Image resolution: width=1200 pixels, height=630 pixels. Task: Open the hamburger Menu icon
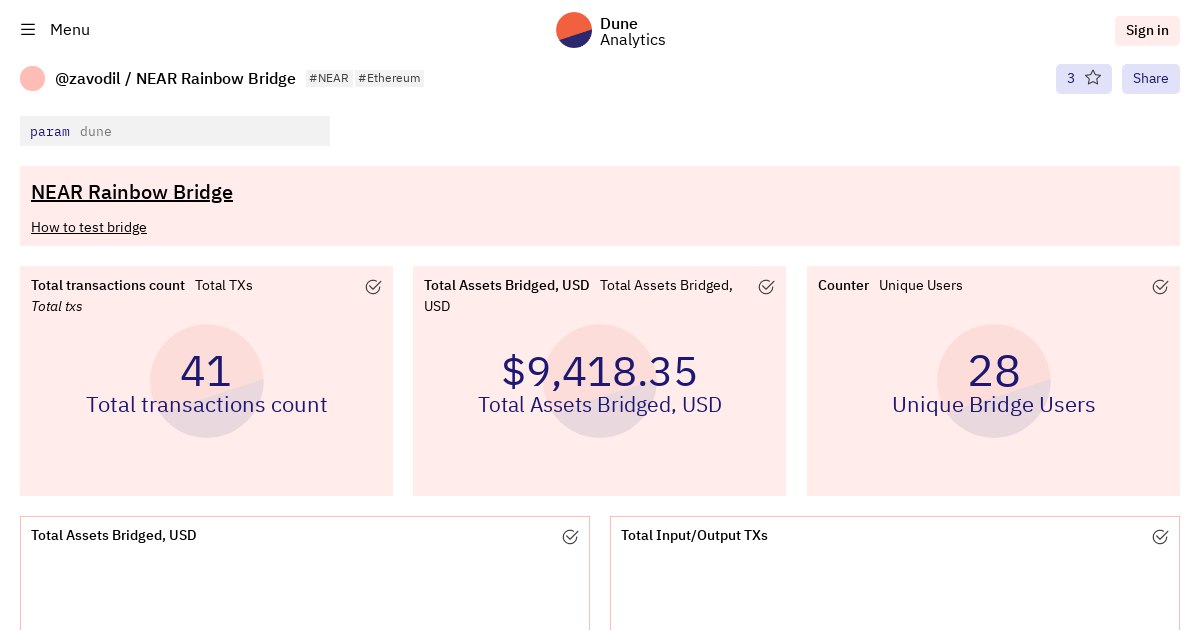(x=28, y=30)
